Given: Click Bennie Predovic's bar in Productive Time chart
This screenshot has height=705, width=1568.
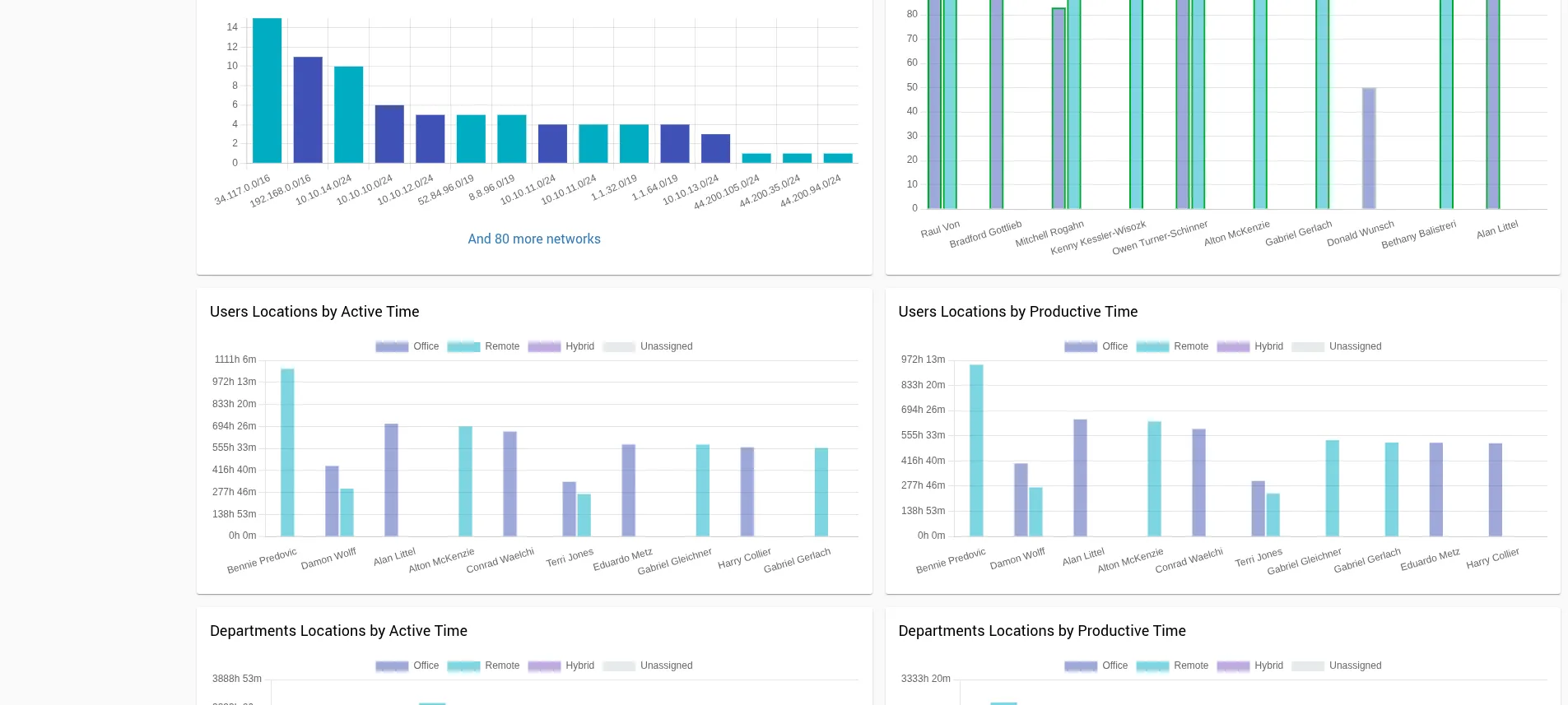Looking at the screenshot, I should (x=976, y=451).
